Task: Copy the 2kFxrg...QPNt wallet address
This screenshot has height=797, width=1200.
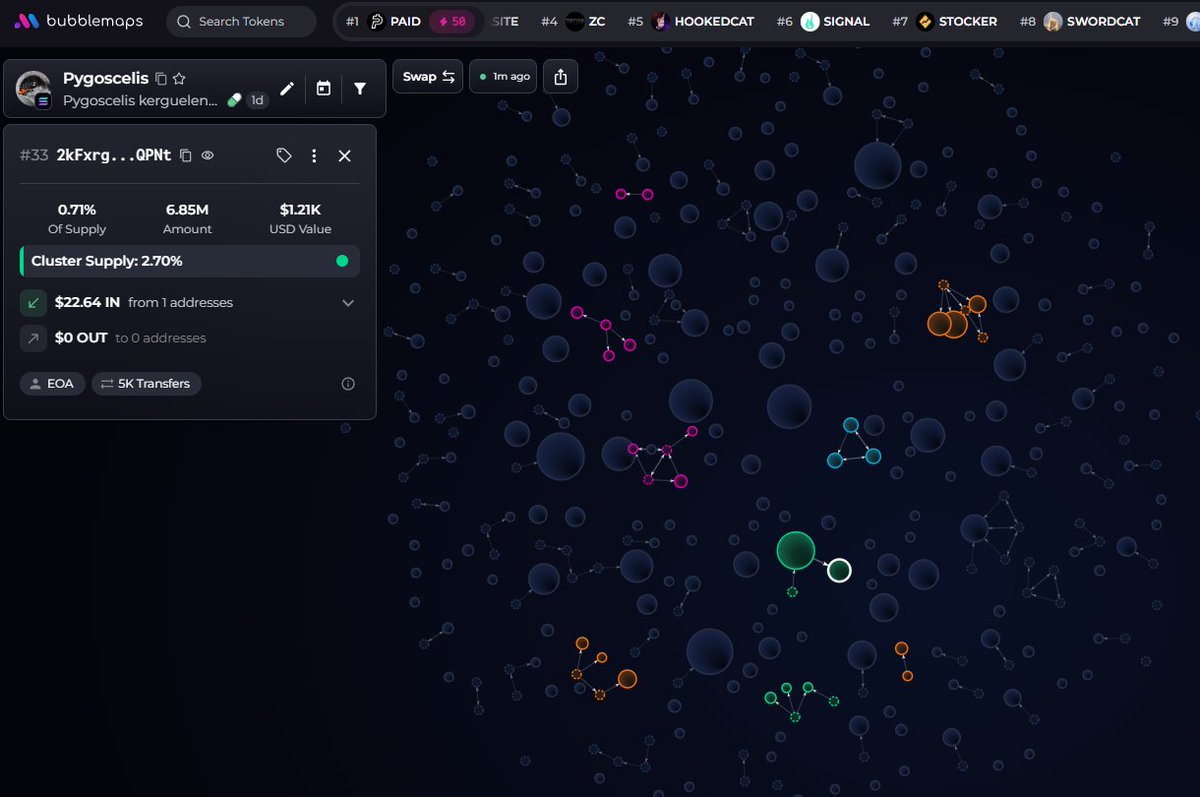Action: tap(185, 156)
